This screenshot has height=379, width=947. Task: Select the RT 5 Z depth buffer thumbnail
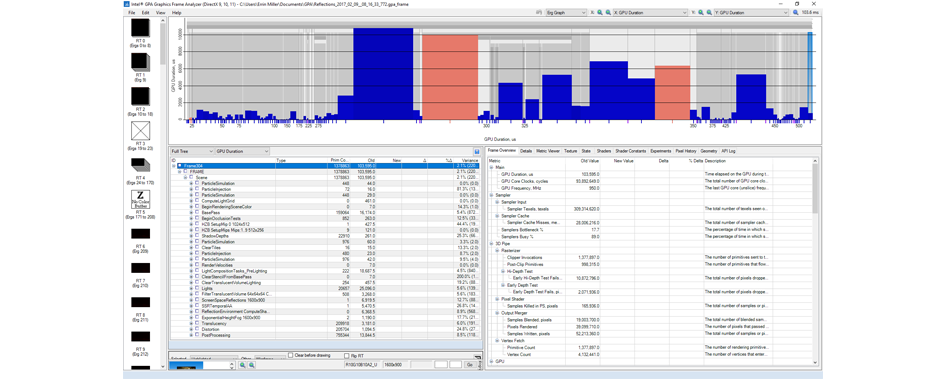(140, 199)
